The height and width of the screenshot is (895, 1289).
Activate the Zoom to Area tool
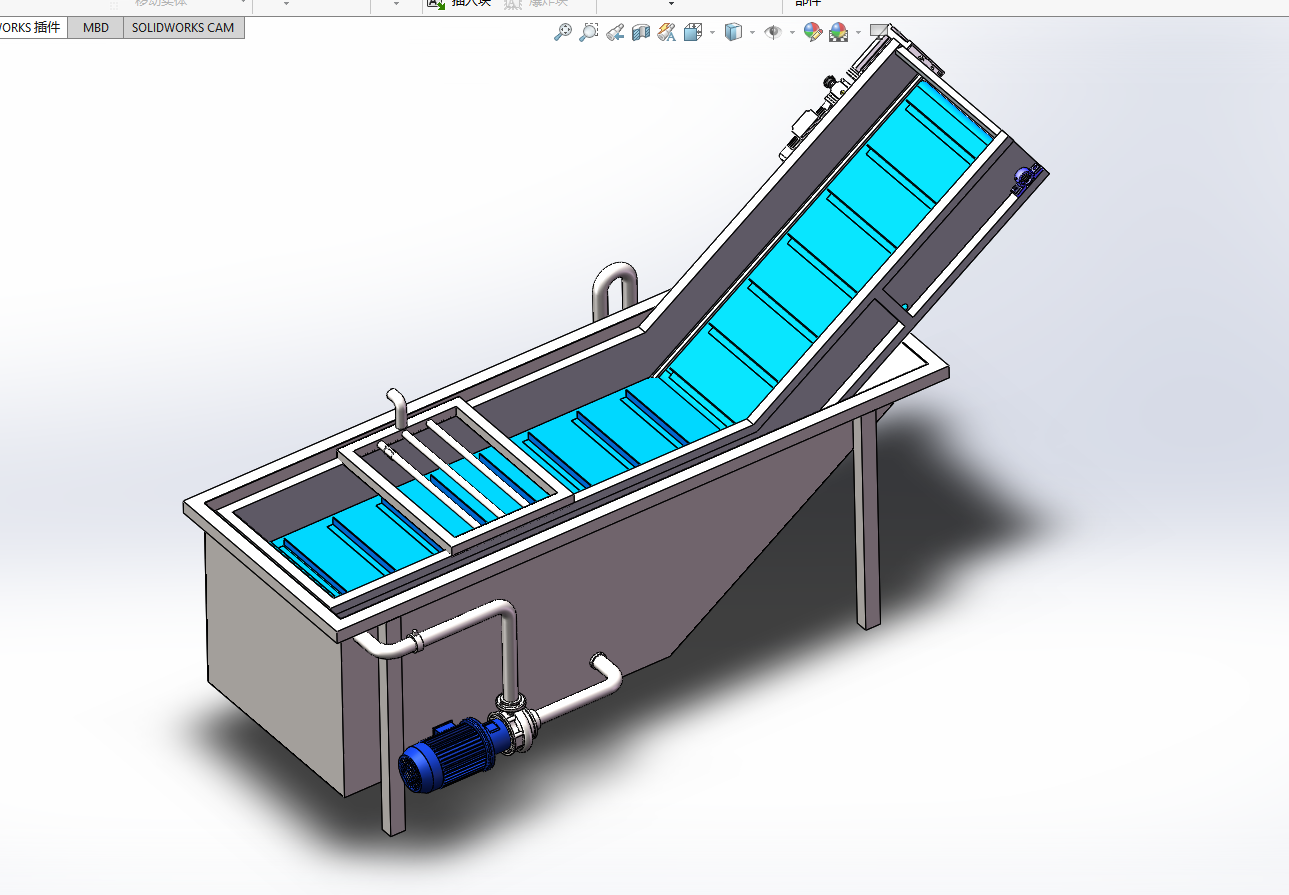589,32
